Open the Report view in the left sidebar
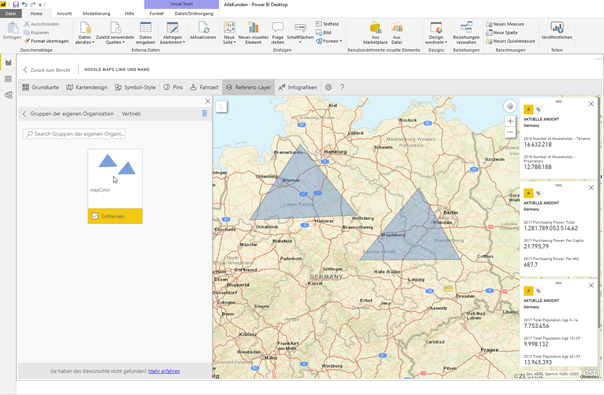Screen dimensions: 604x395 8,62
